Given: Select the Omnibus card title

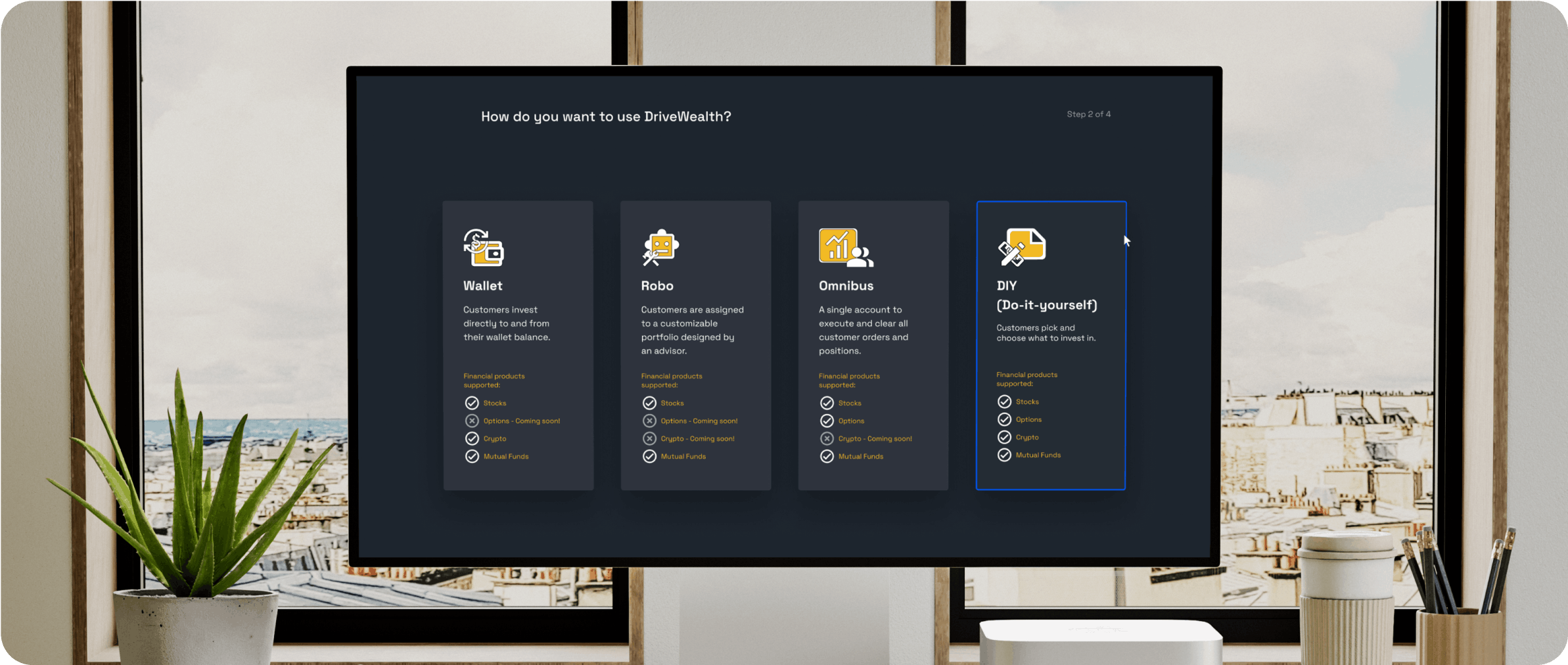Looking at the screenshot, I should [846, 286].
